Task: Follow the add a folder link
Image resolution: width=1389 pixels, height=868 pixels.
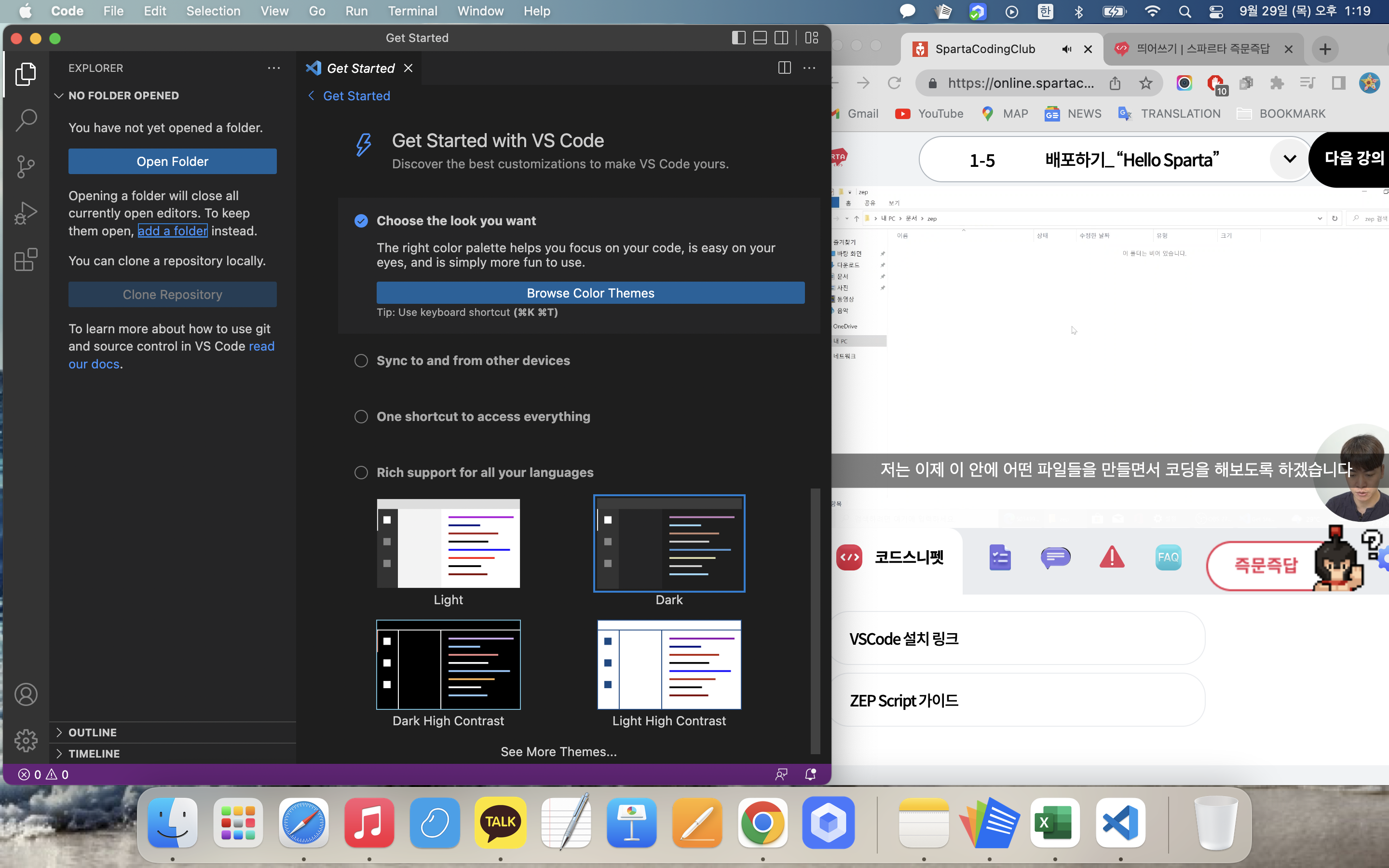Action: [x=172, y=231]
